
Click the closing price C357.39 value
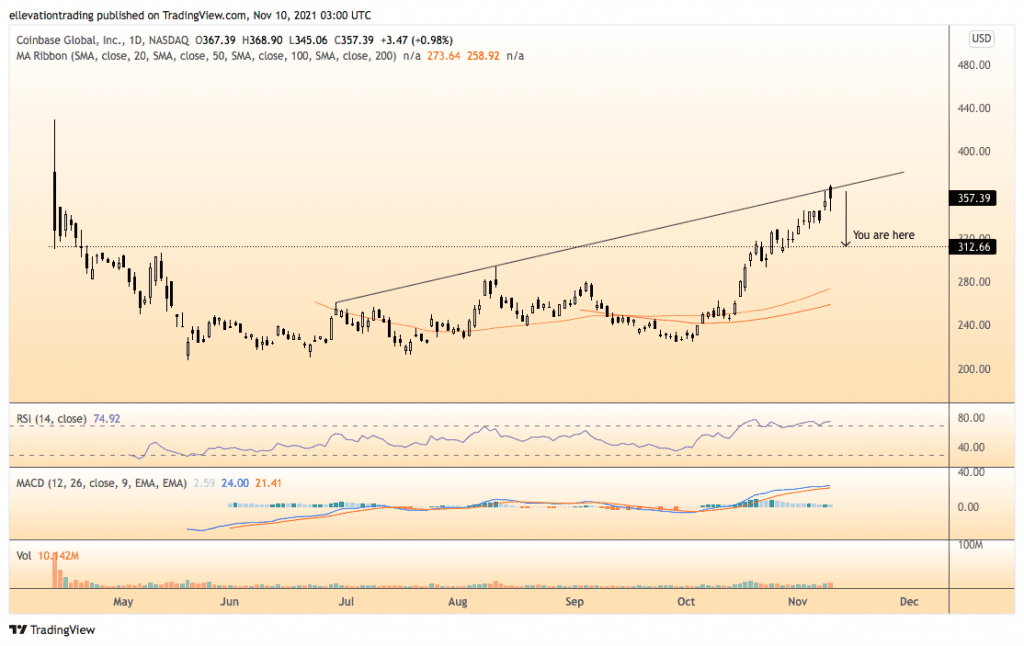pos(353,40)
